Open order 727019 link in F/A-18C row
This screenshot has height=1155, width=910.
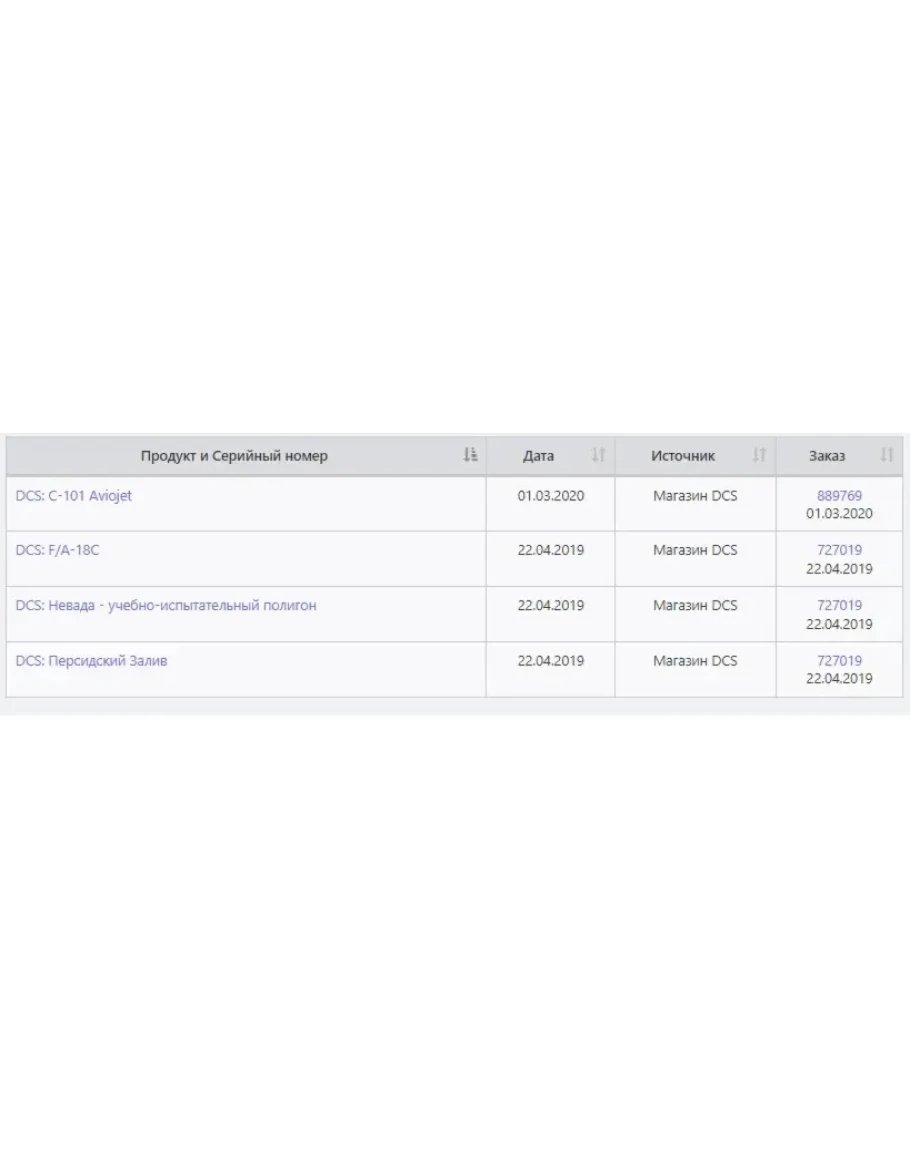(x=839, y=550)
